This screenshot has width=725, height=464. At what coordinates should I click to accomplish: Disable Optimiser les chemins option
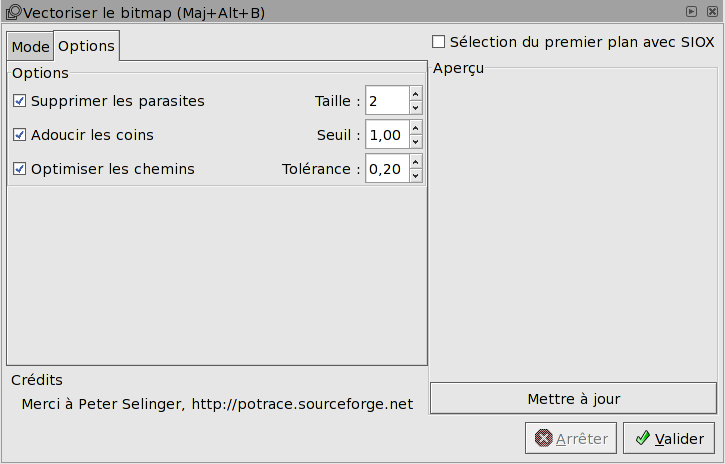coord(19,169)
